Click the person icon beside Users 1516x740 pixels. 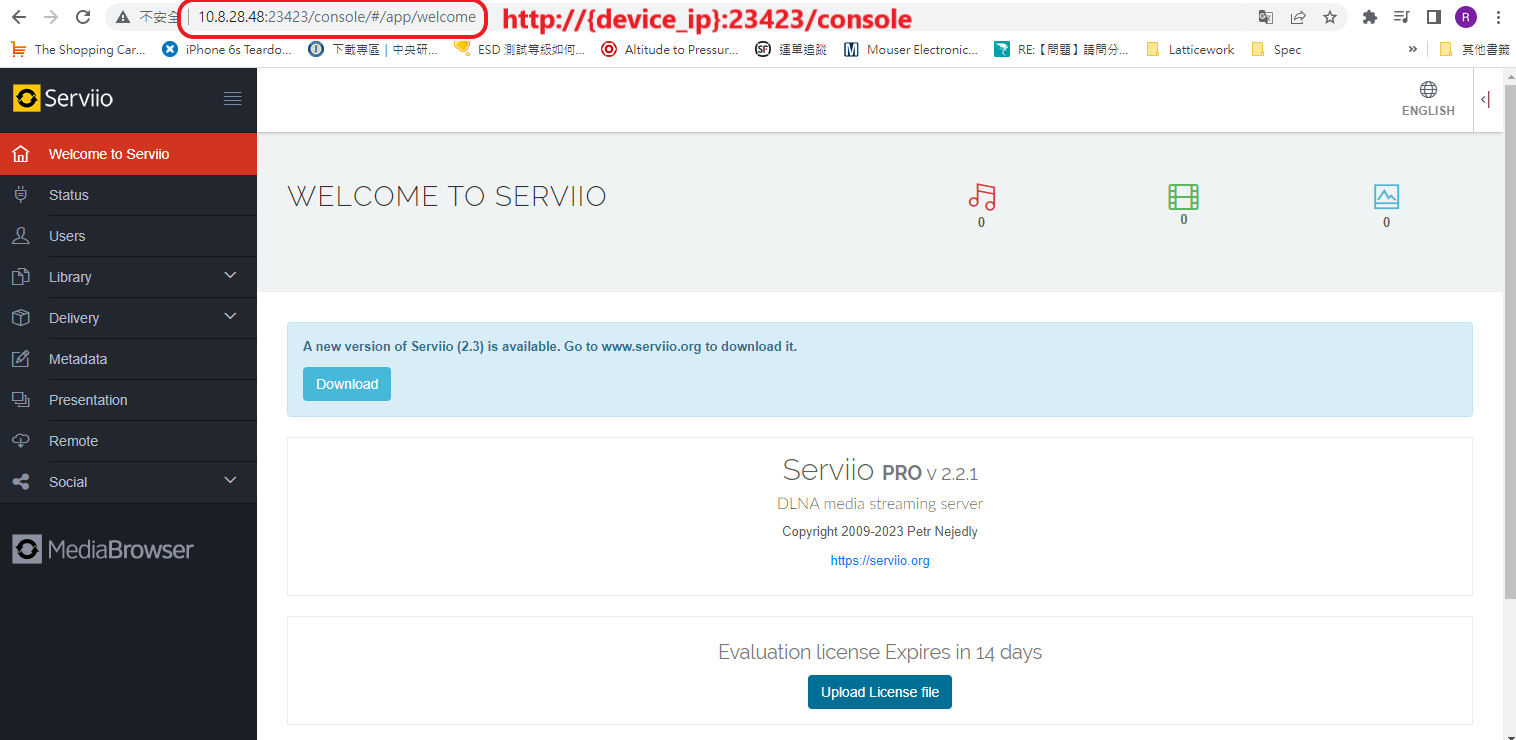tap(21, 236)
